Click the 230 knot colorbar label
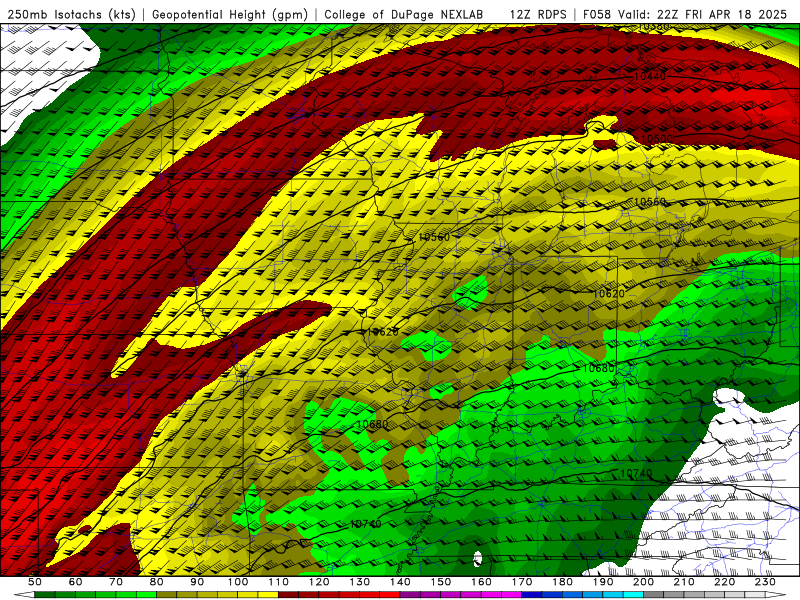Viewport: 800px width, 600px height. [766, 582]
